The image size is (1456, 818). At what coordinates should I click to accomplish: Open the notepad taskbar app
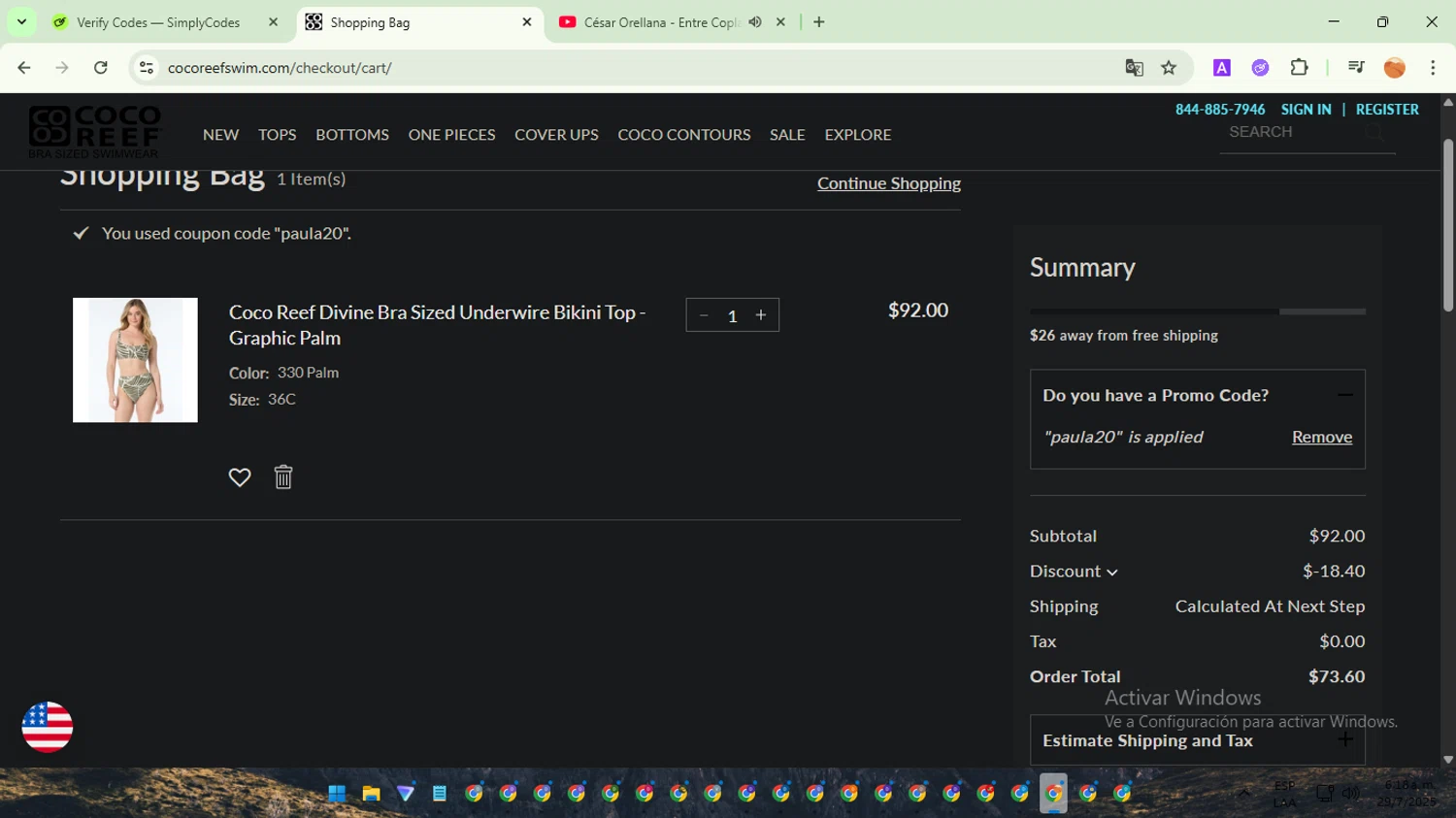tap(440, 794)
